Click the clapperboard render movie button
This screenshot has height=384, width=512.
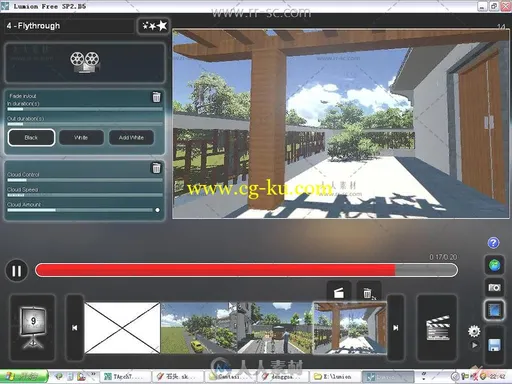pyautogui.click(x=437, y=328)
